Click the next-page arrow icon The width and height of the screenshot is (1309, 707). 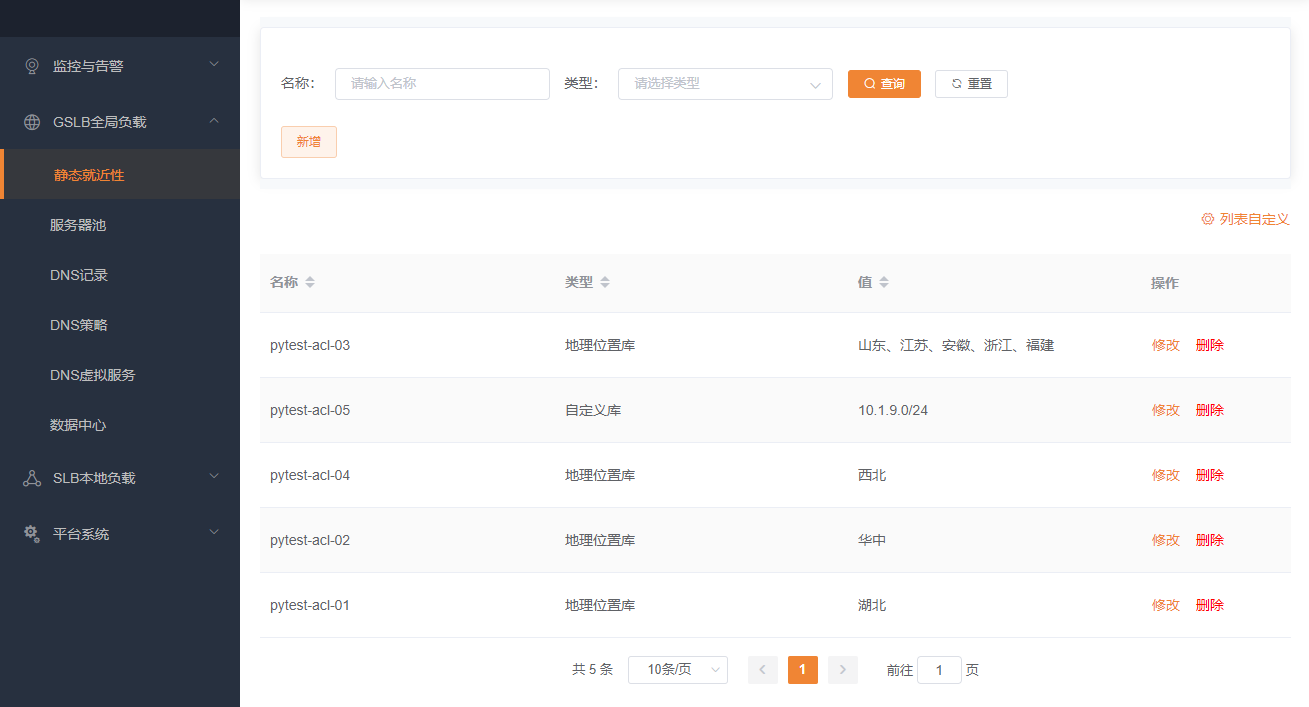842,669
